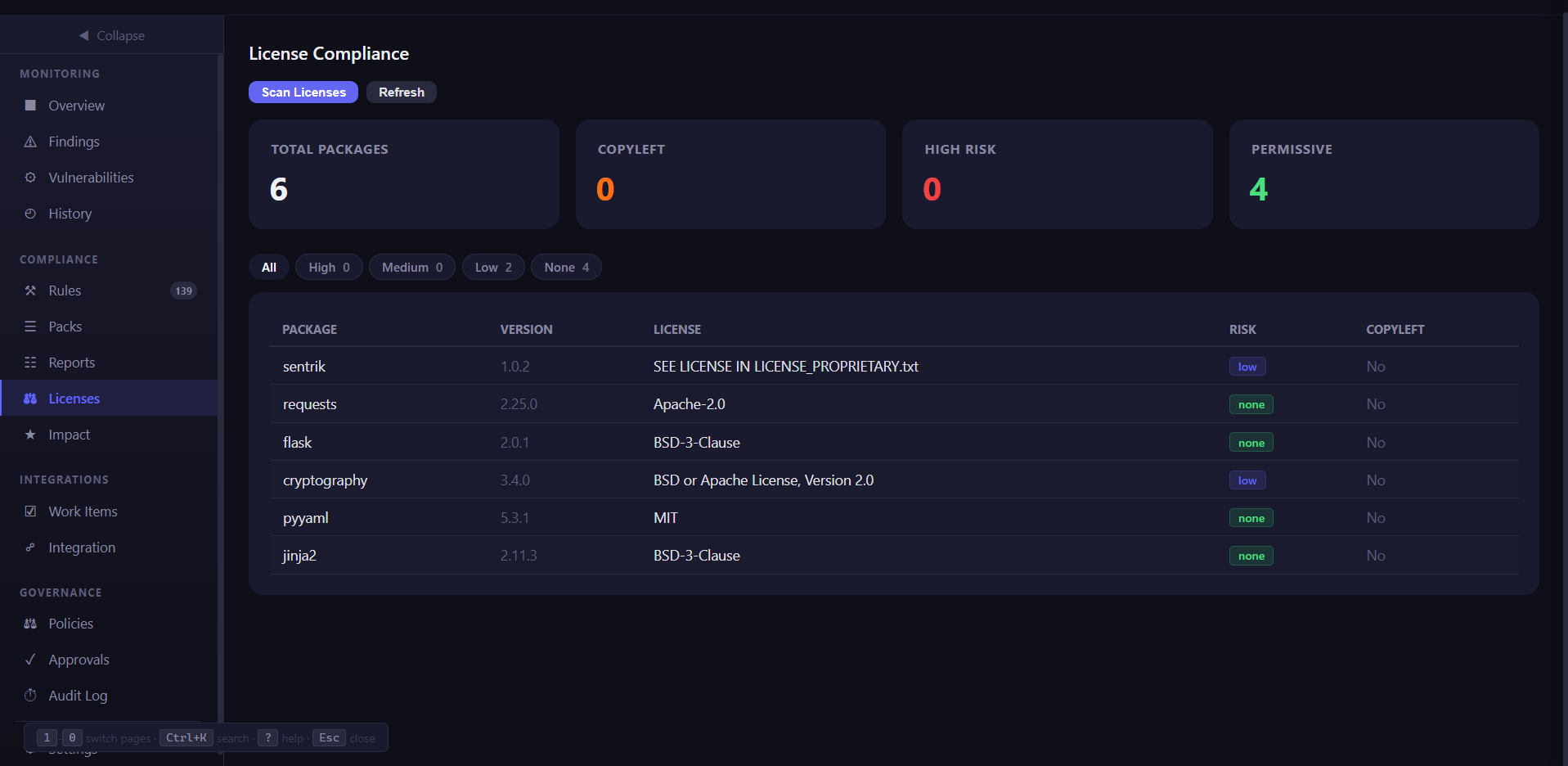
Task: Click the COPYLEFT column header
Action: [x=1395, y=330]
